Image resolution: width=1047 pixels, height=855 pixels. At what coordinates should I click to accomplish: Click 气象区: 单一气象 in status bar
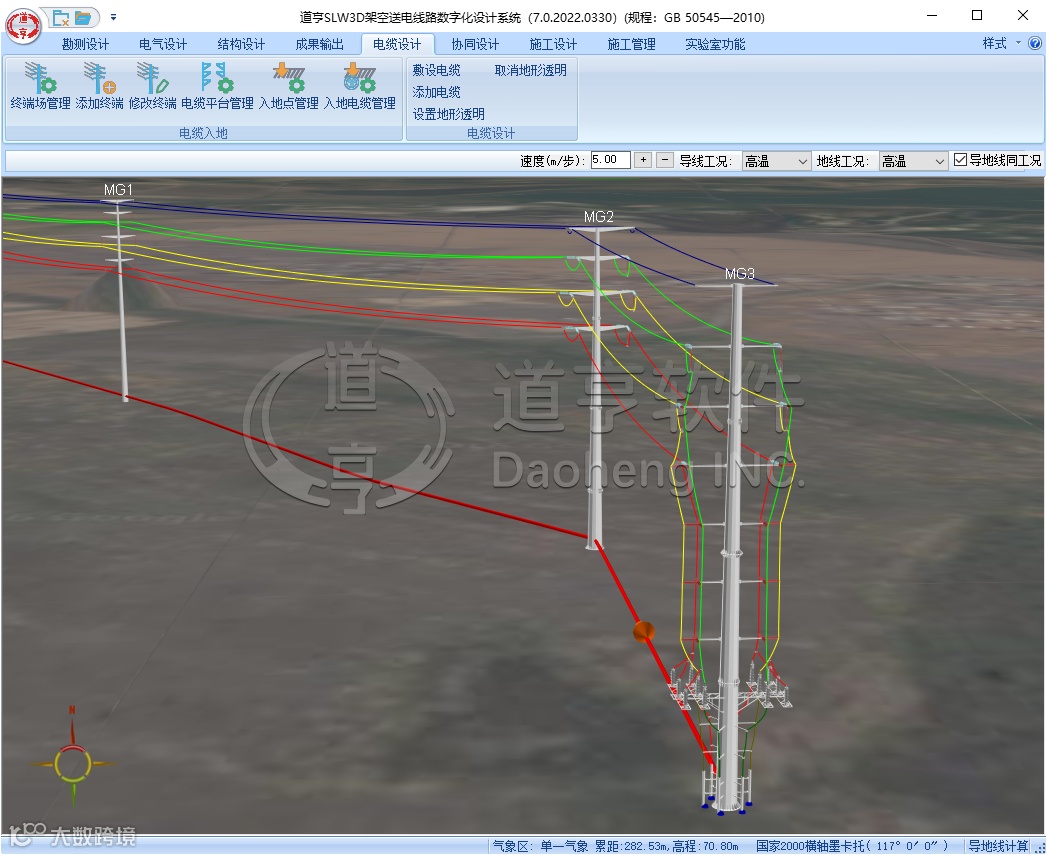540,846
